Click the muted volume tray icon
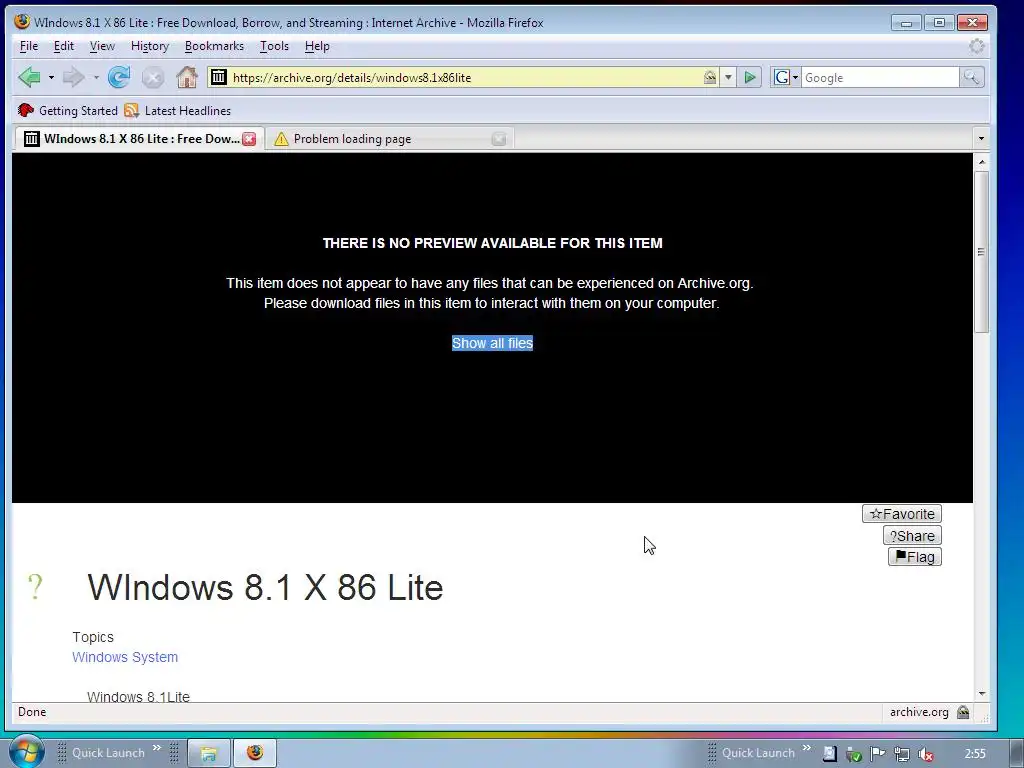 926,754
